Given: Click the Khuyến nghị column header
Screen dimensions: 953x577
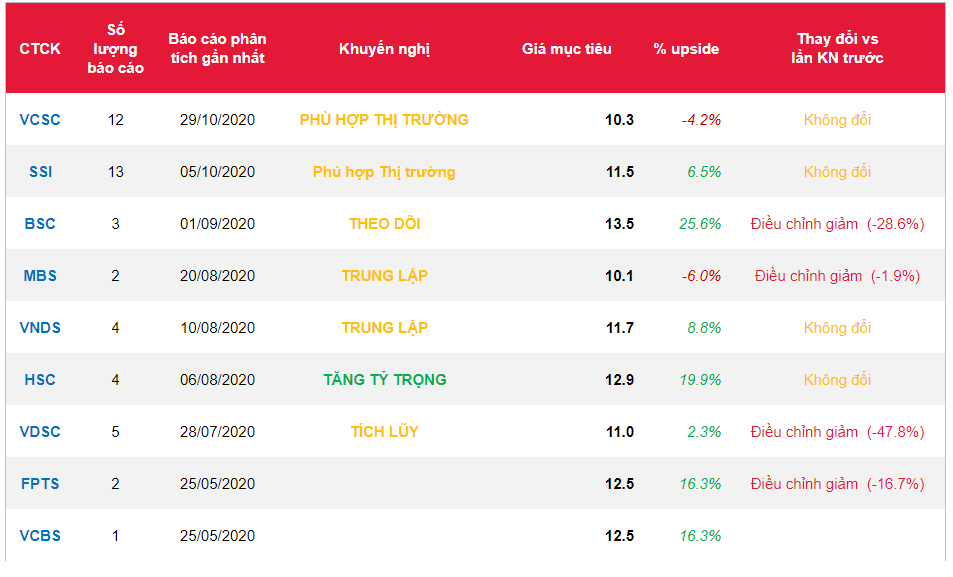Looking at the screenshot, I should pyautogui.click(x=384, y=49).
